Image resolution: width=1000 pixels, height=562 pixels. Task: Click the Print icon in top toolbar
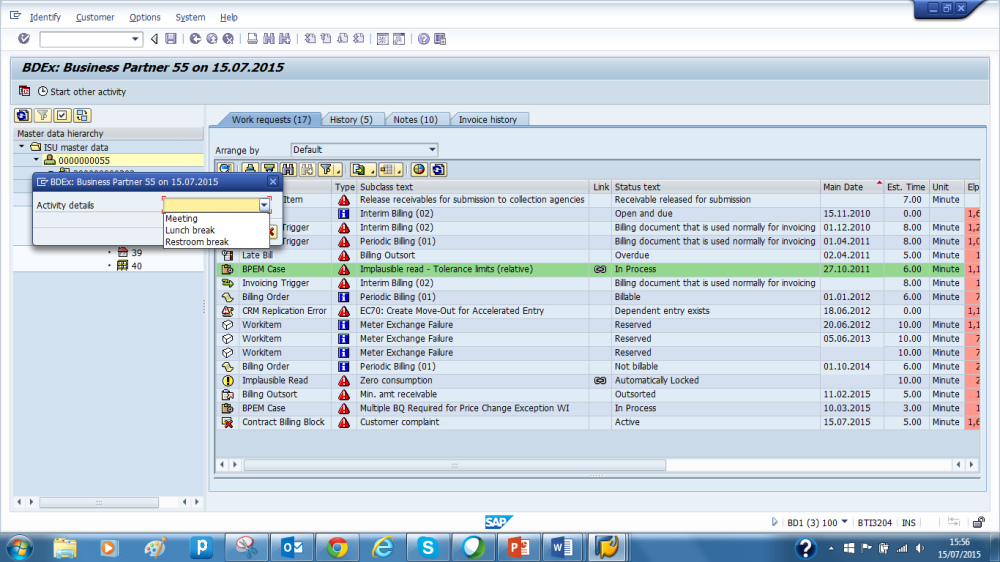(x=253, y=39)
